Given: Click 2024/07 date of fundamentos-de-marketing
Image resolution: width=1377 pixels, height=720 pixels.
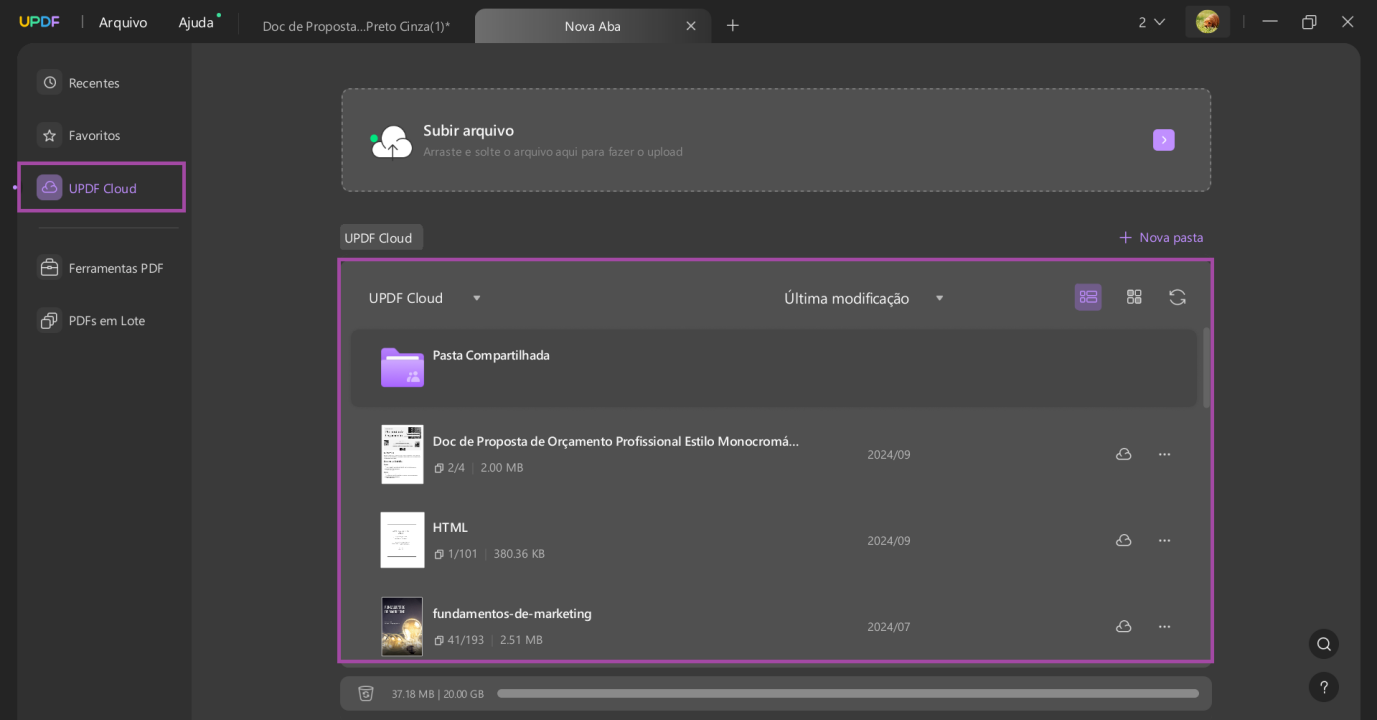Looking at the screenshot, I should [889, 627].
